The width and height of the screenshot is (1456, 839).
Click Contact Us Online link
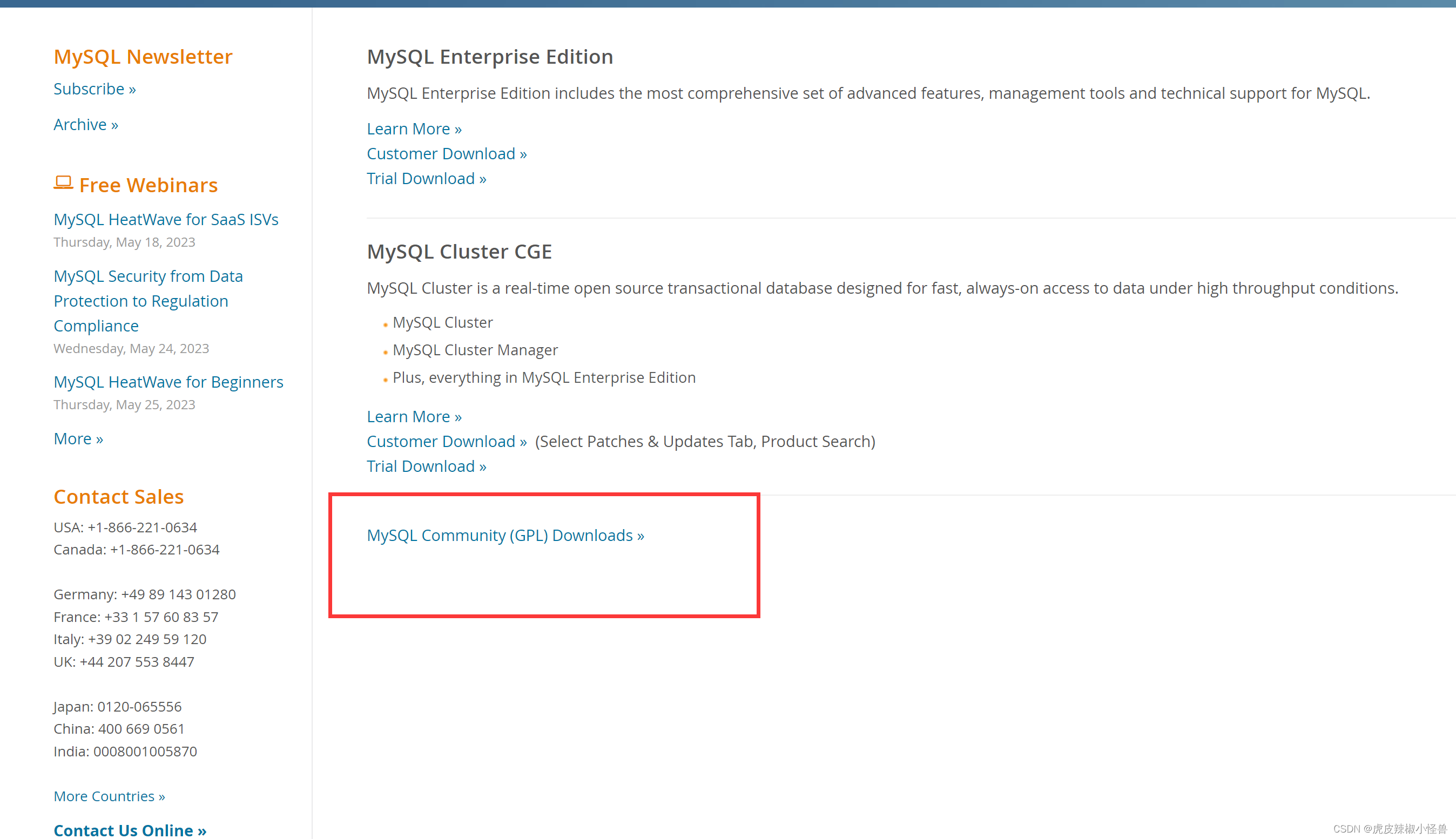click(130, 830)
